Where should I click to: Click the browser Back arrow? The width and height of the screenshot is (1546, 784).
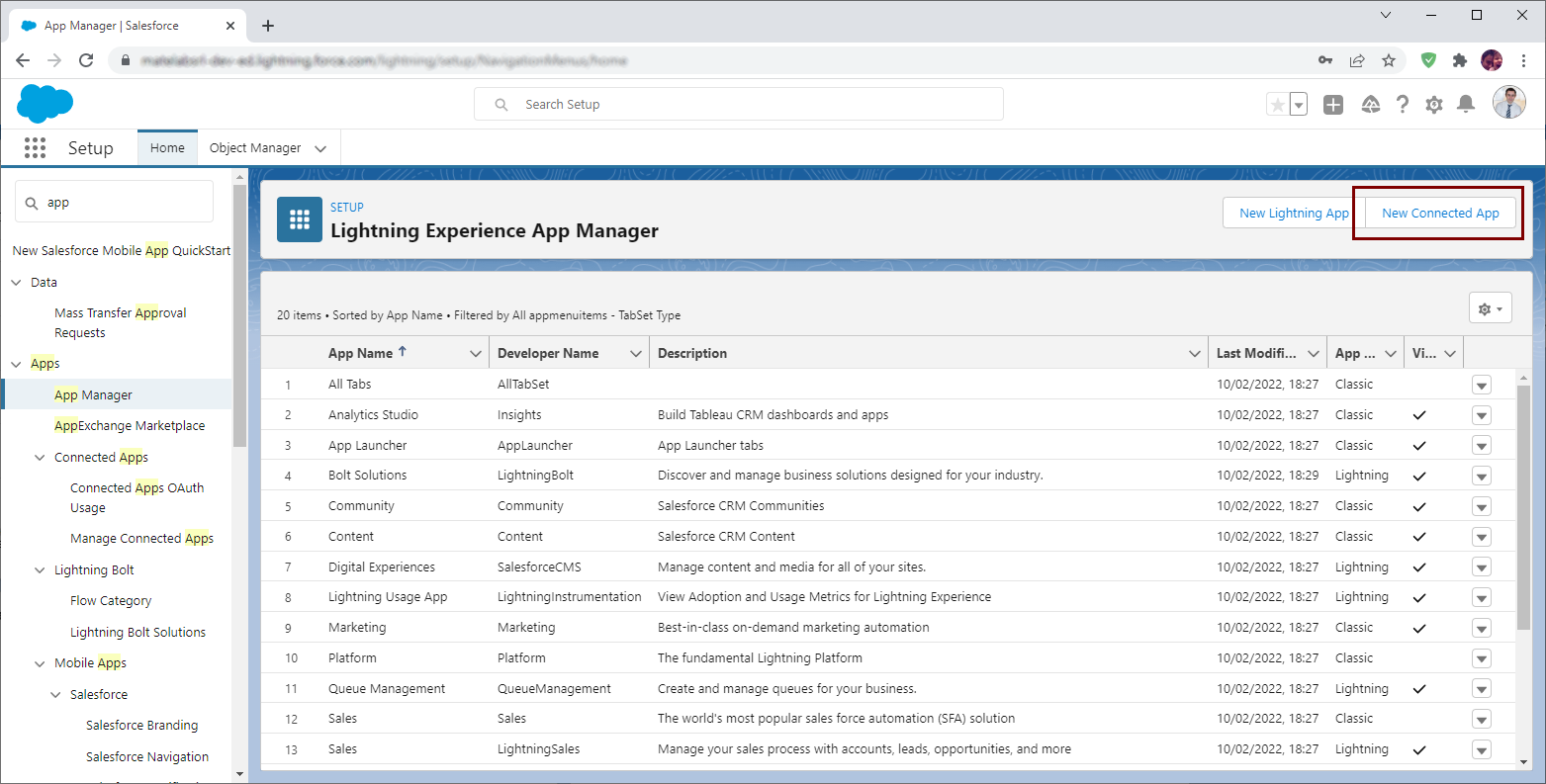(x=23, y=60)
